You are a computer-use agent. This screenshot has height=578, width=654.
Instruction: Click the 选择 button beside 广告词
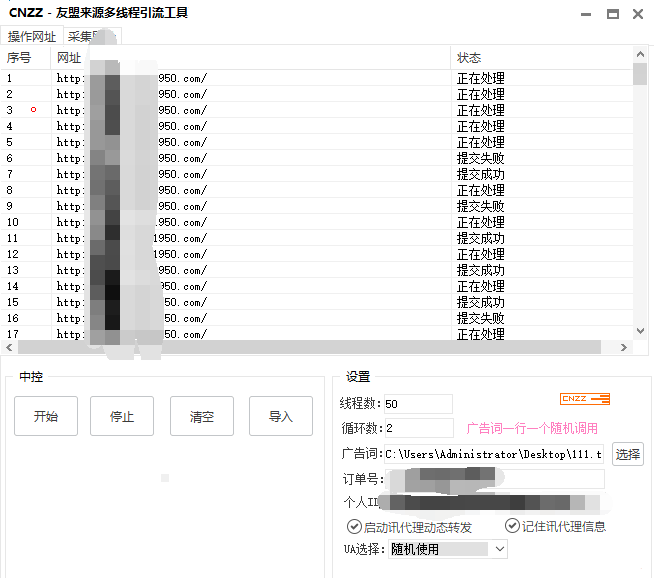point(628,454)
